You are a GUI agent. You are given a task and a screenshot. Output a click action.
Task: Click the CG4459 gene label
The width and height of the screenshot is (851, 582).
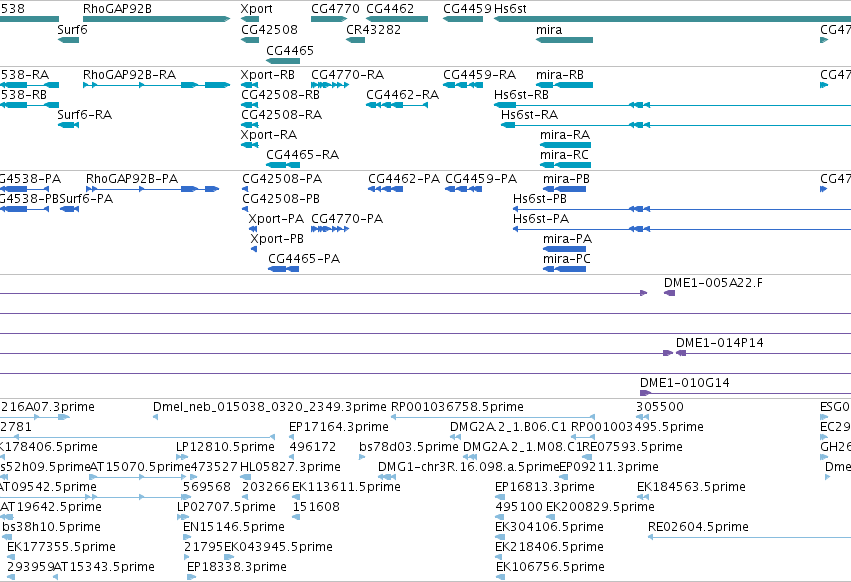[467, 9]
